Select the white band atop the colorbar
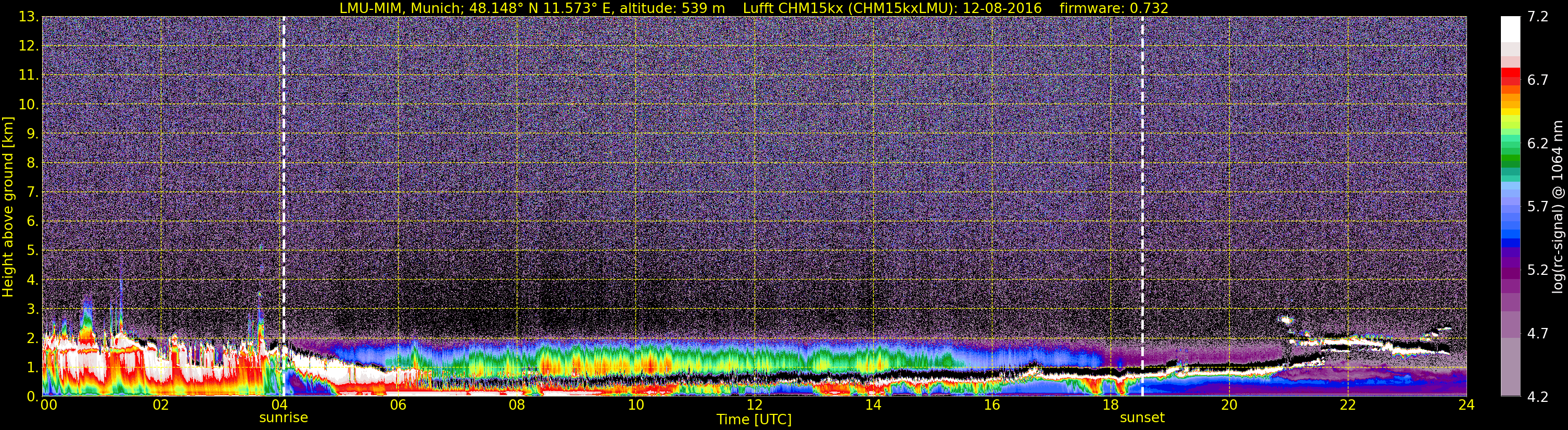 1510,29
